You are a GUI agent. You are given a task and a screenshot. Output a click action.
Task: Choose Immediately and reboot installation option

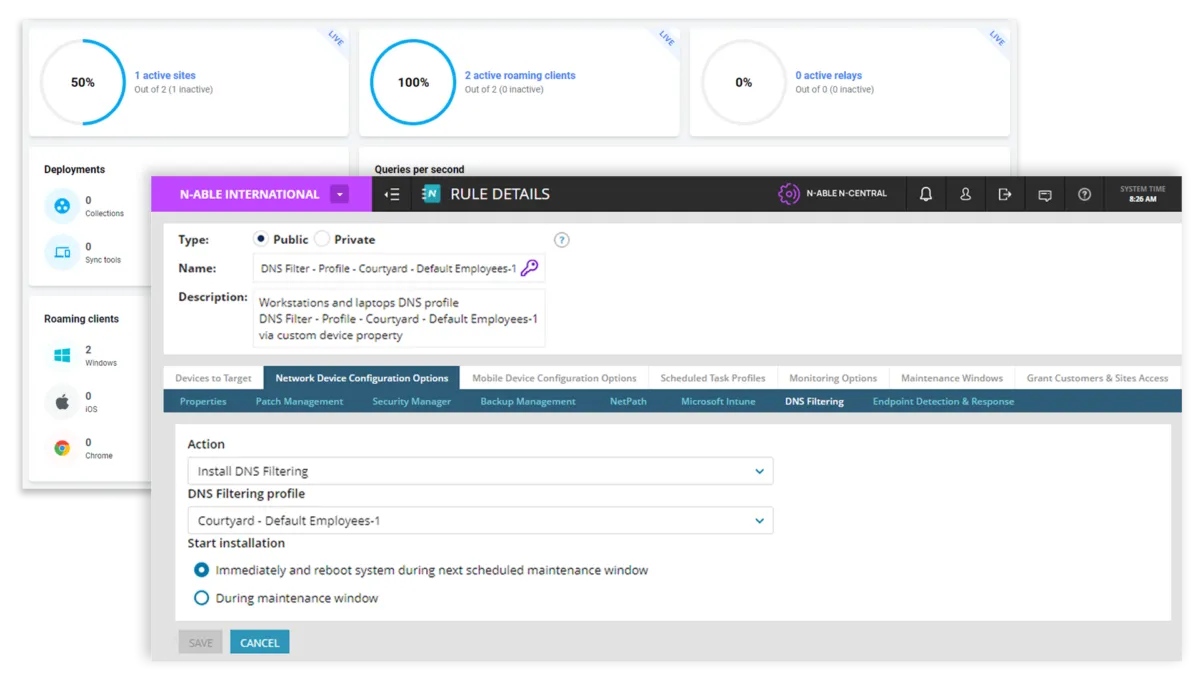(x=201, y=570)
